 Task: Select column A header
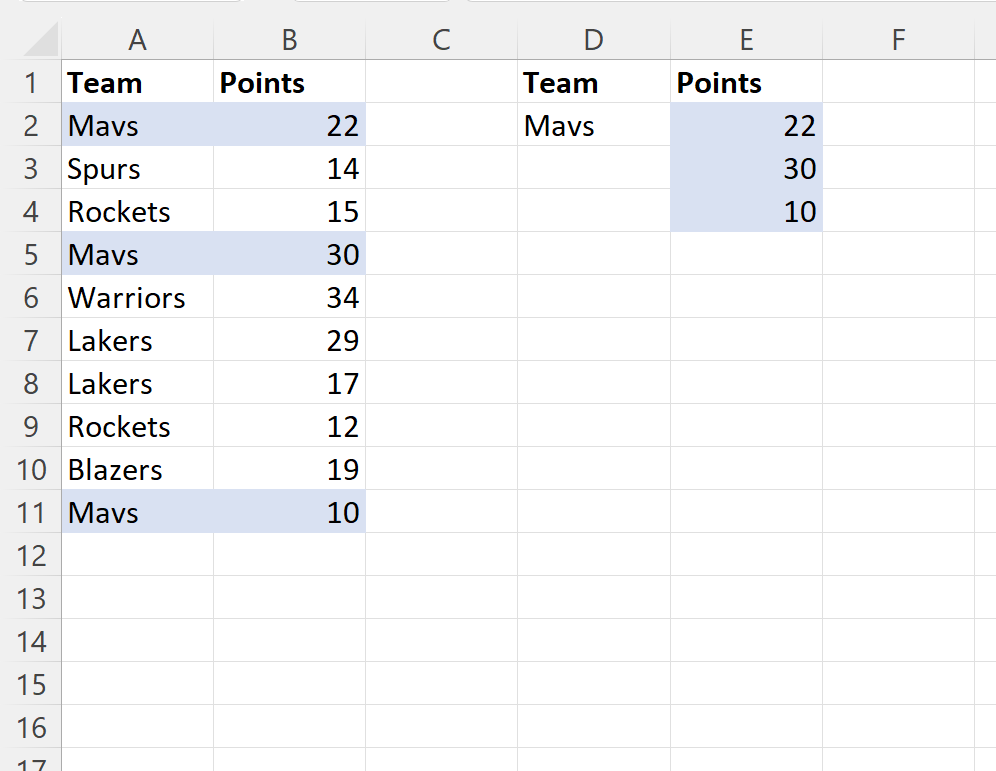[x=137, y=40]
